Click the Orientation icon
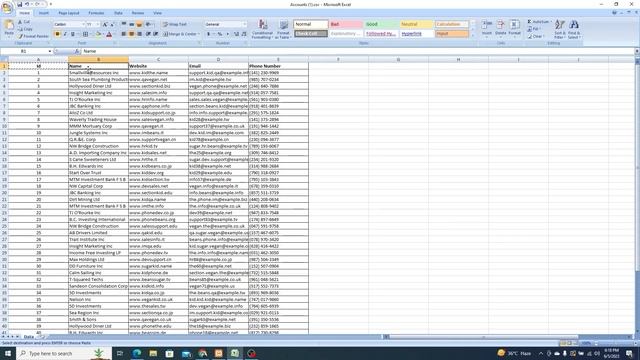The image size is (640, 360). [149, 24]
